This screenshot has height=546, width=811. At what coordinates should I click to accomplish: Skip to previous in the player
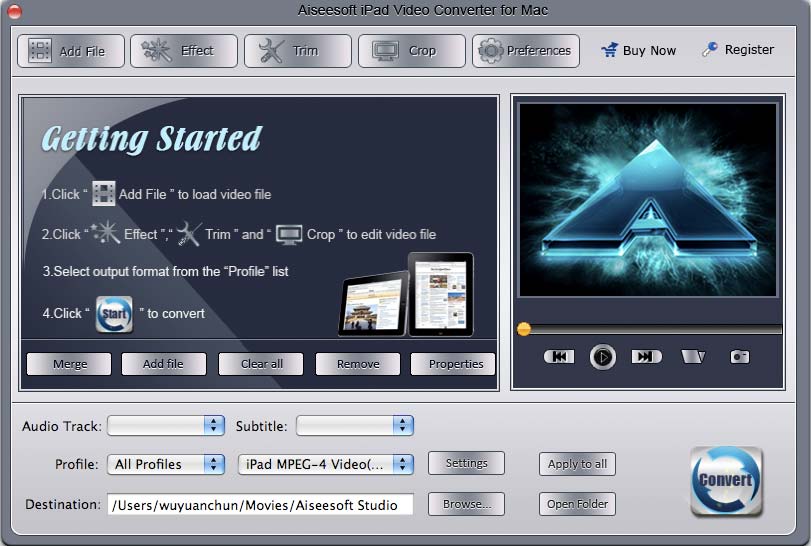pyautogui.click(x=559, y=356)
